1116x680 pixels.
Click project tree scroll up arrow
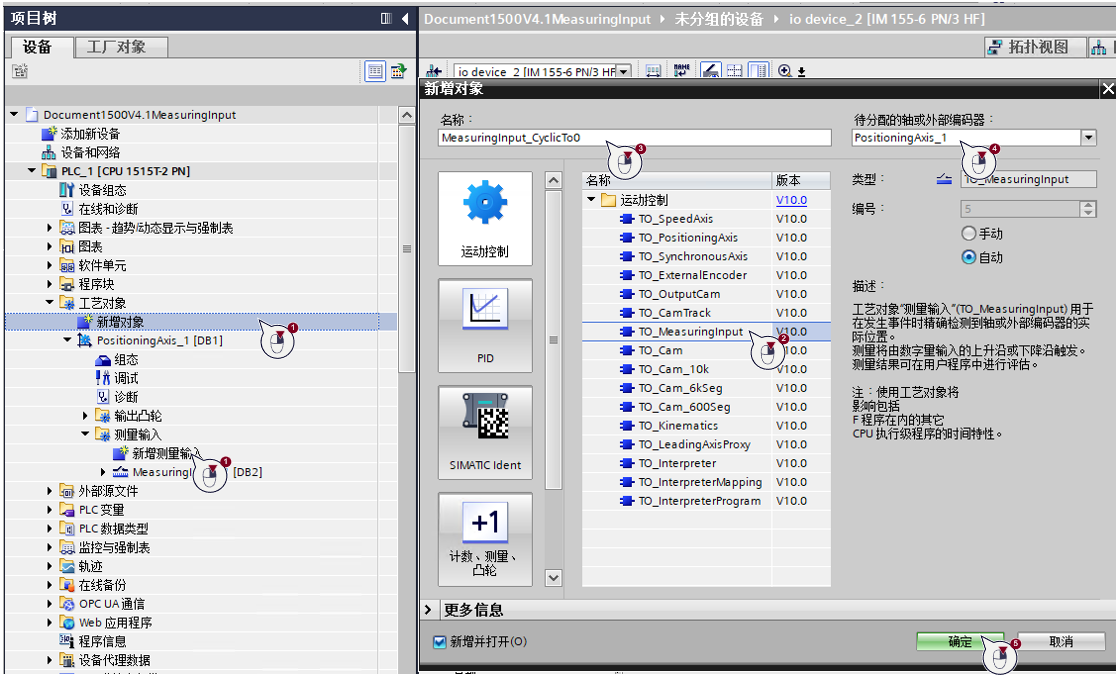point(406,115)
